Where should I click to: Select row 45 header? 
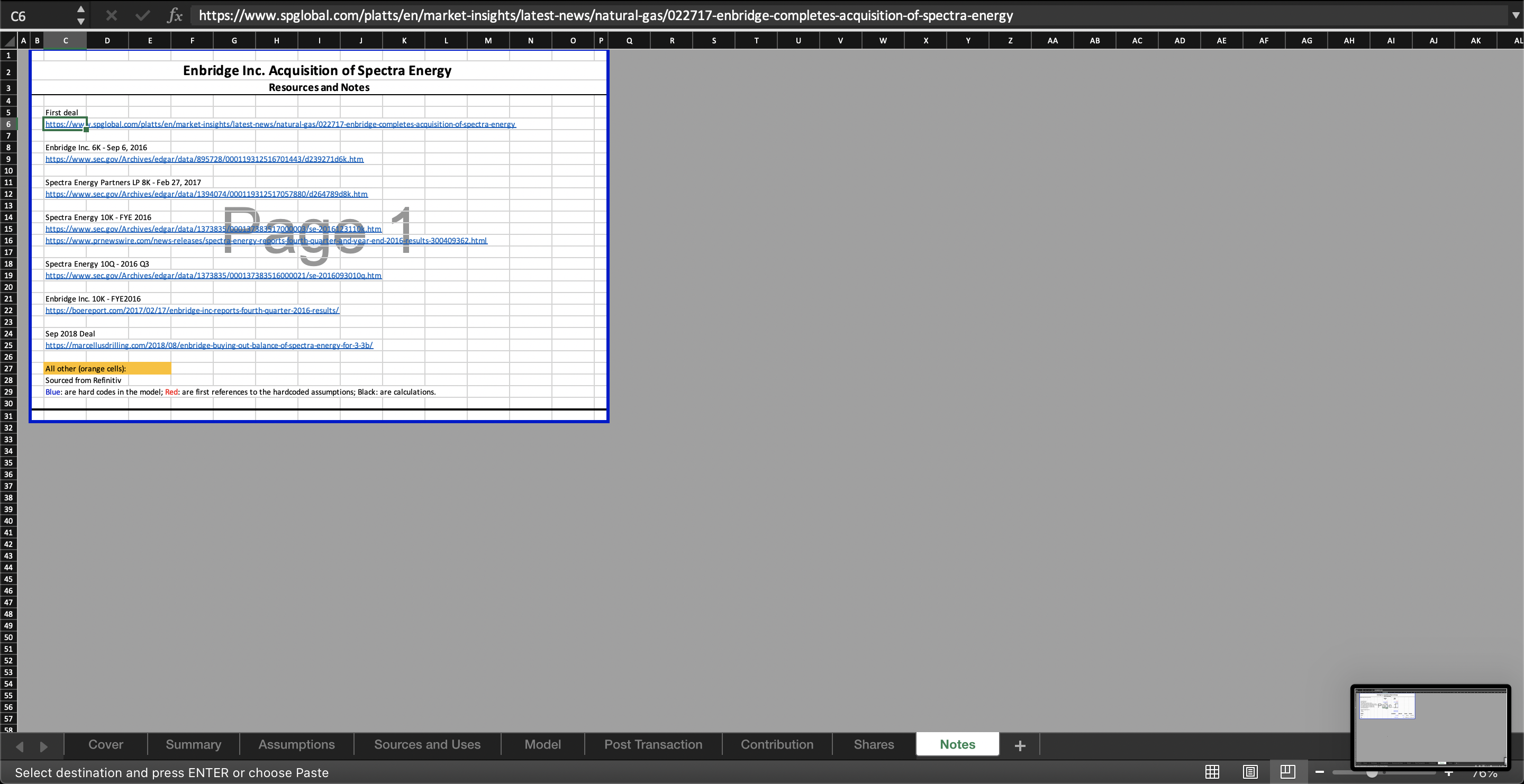click(8, 579)
